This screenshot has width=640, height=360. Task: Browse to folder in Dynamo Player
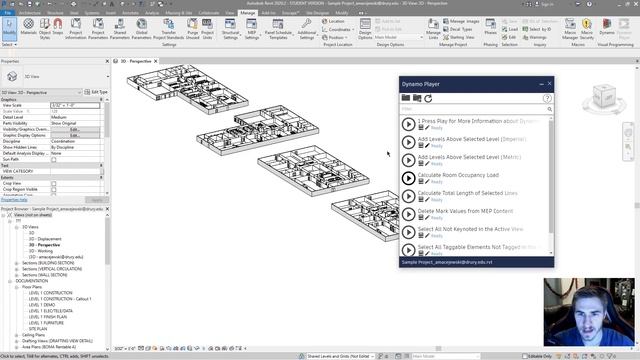click(x=406, y=98)
